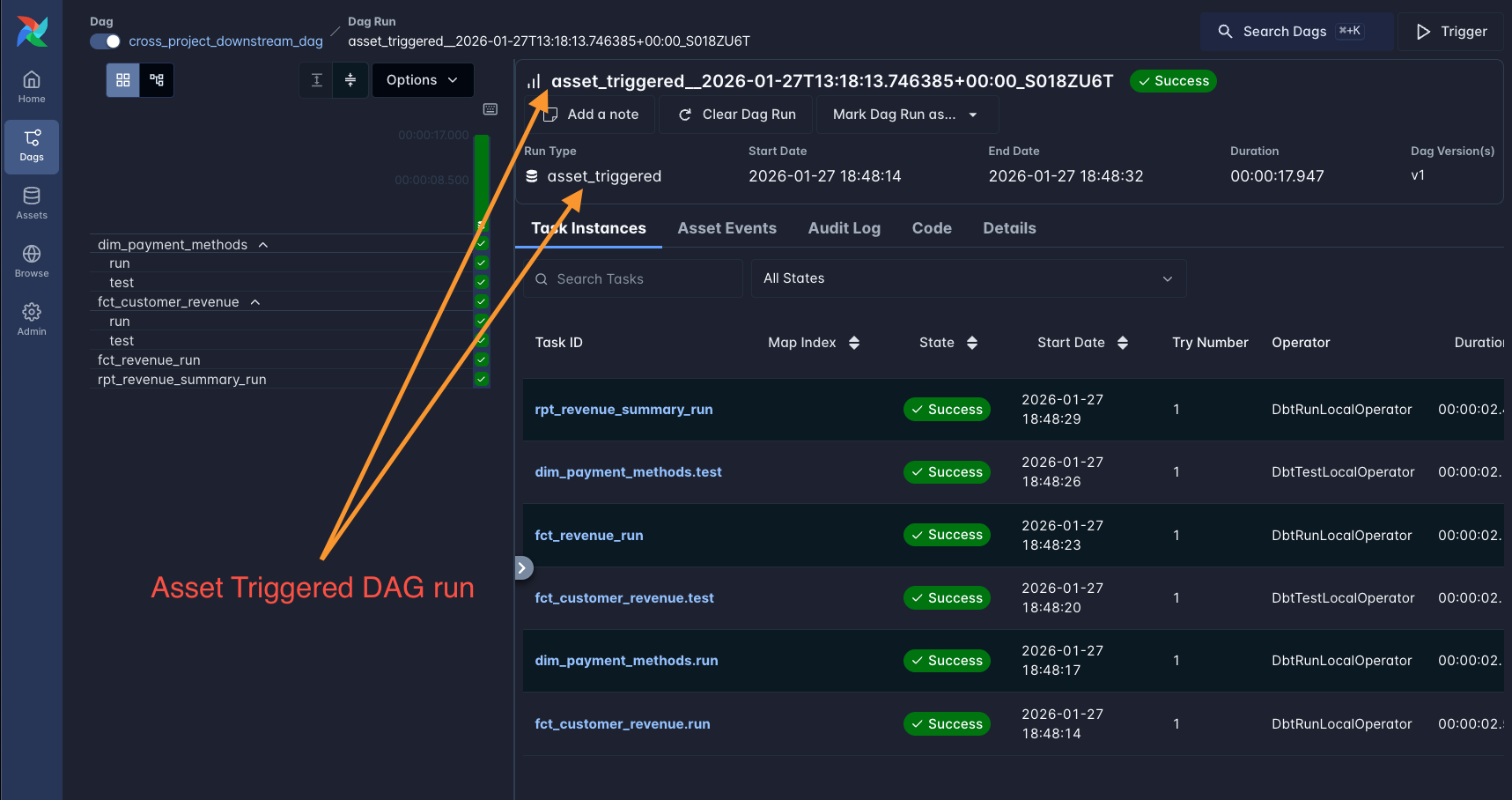Toggle the pause switch for cross_project_downstream_dag
Image resolution: width=1512 pixels, height=800 pixels.
105,41
